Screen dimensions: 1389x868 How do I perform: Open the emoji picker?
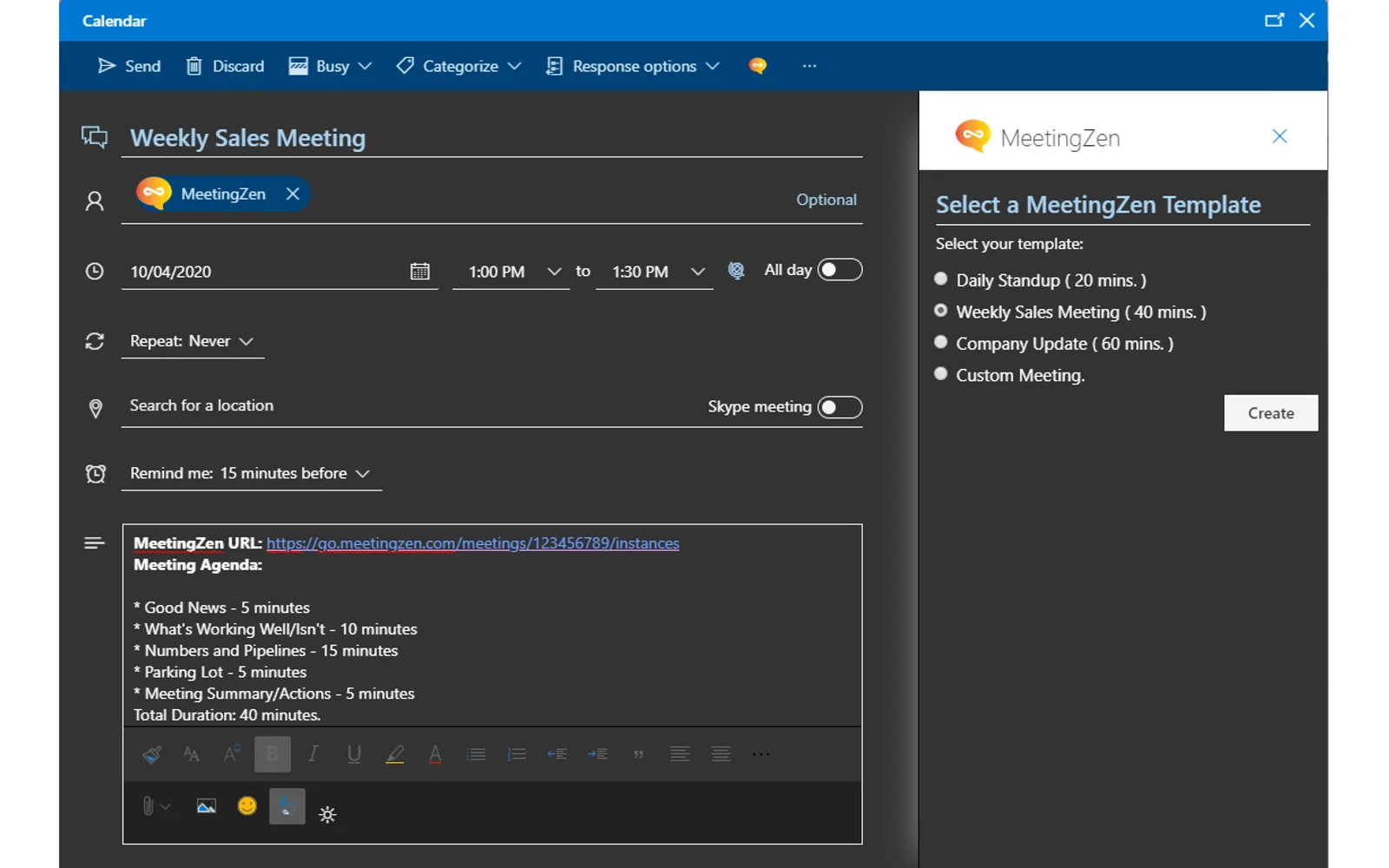coord(247,806)
